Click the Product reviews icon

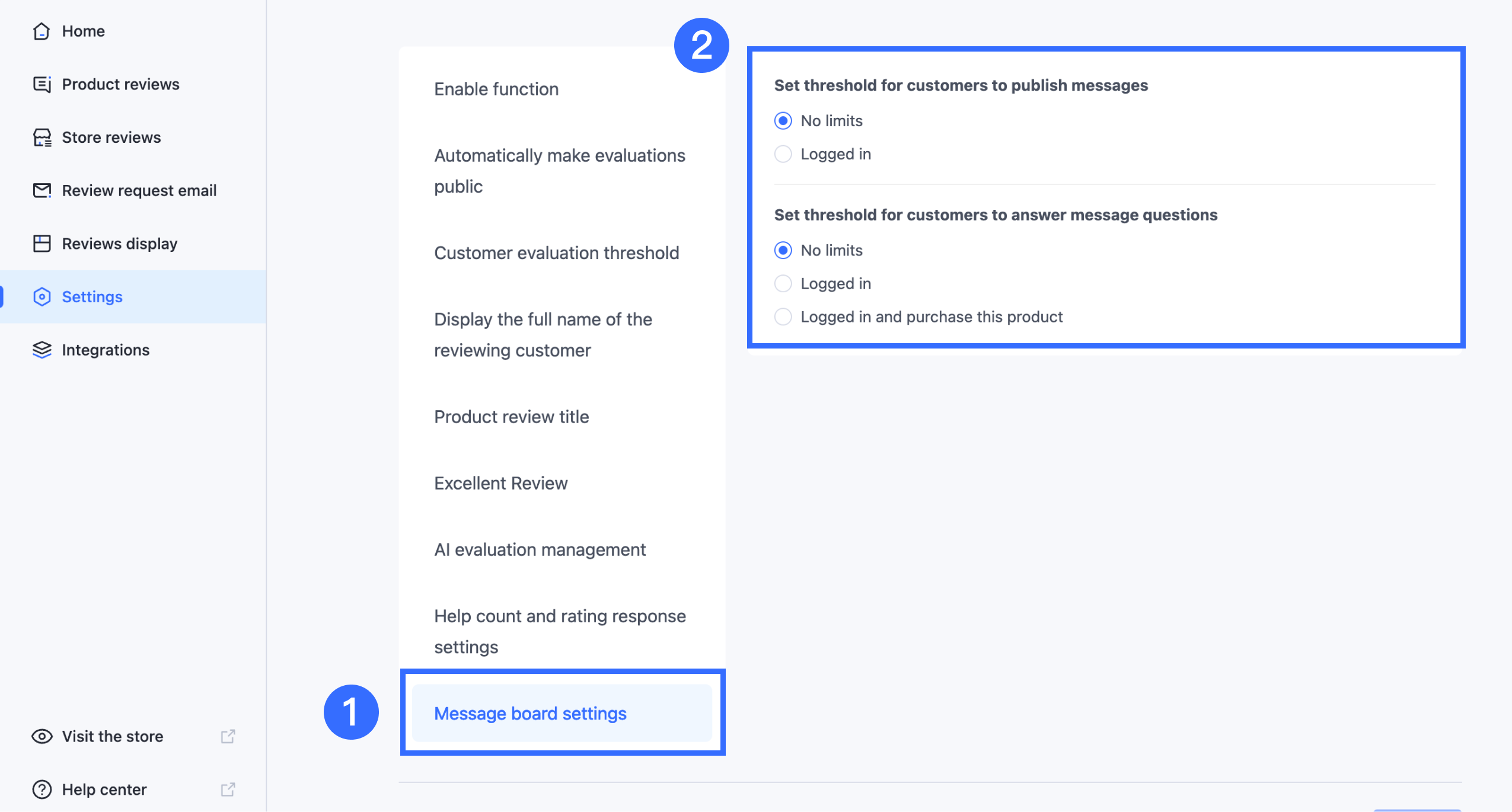point(42,84)
